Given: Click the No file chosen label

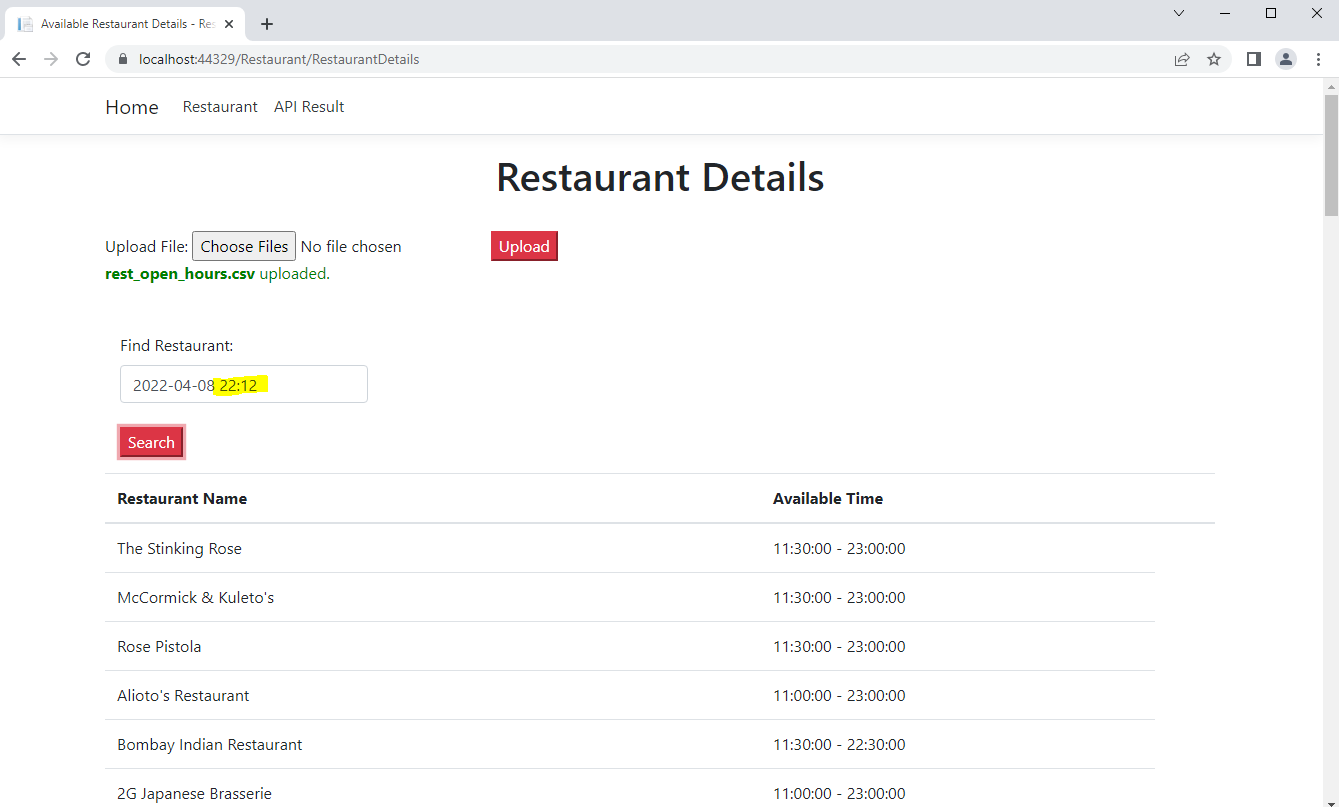Looking at the screenshot, I should 351,246.
